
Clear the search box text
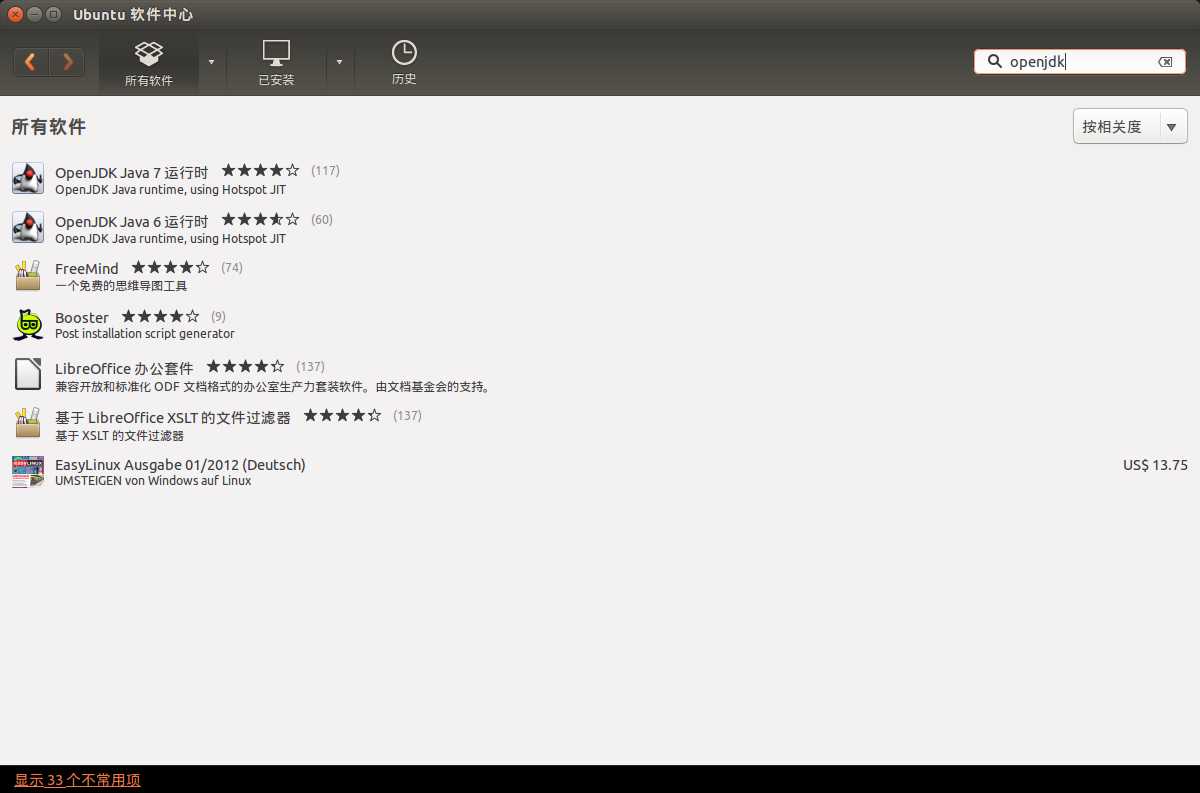pyautogui.click(x=1165, y=62)
